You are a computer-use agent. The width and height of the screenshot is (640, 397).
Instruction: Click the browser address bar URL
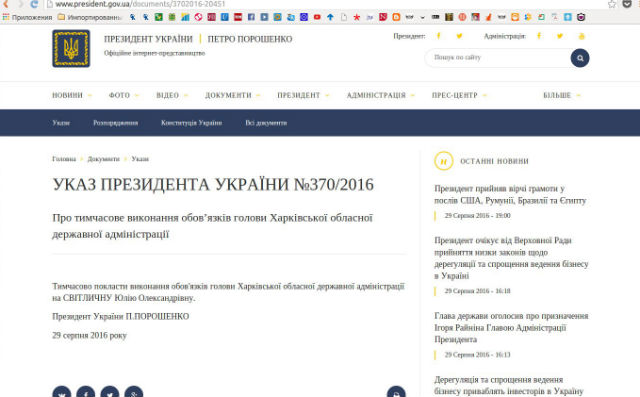point(140,4)
